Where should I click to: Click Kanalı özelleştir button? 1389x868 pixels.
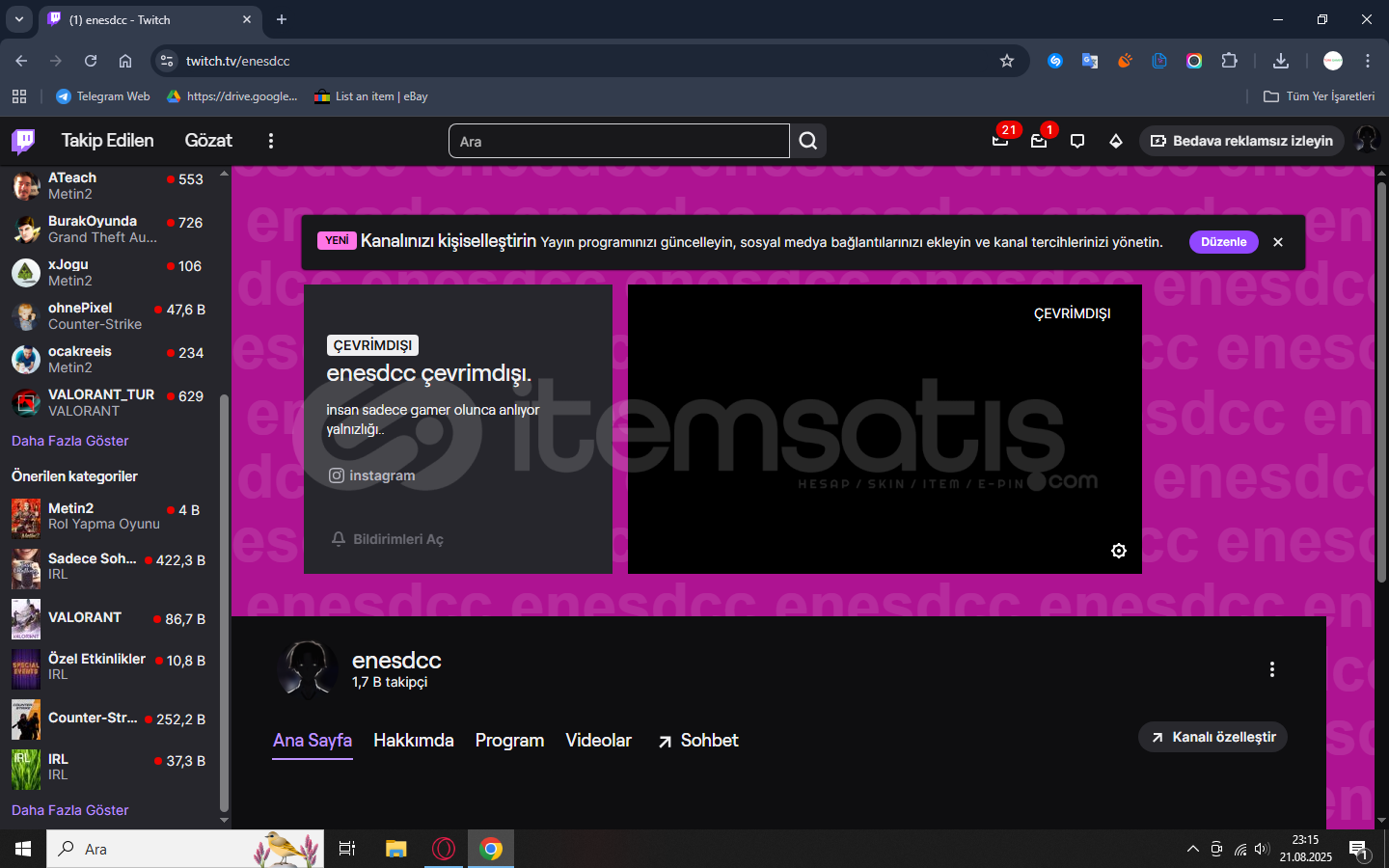pos(1212,737)
